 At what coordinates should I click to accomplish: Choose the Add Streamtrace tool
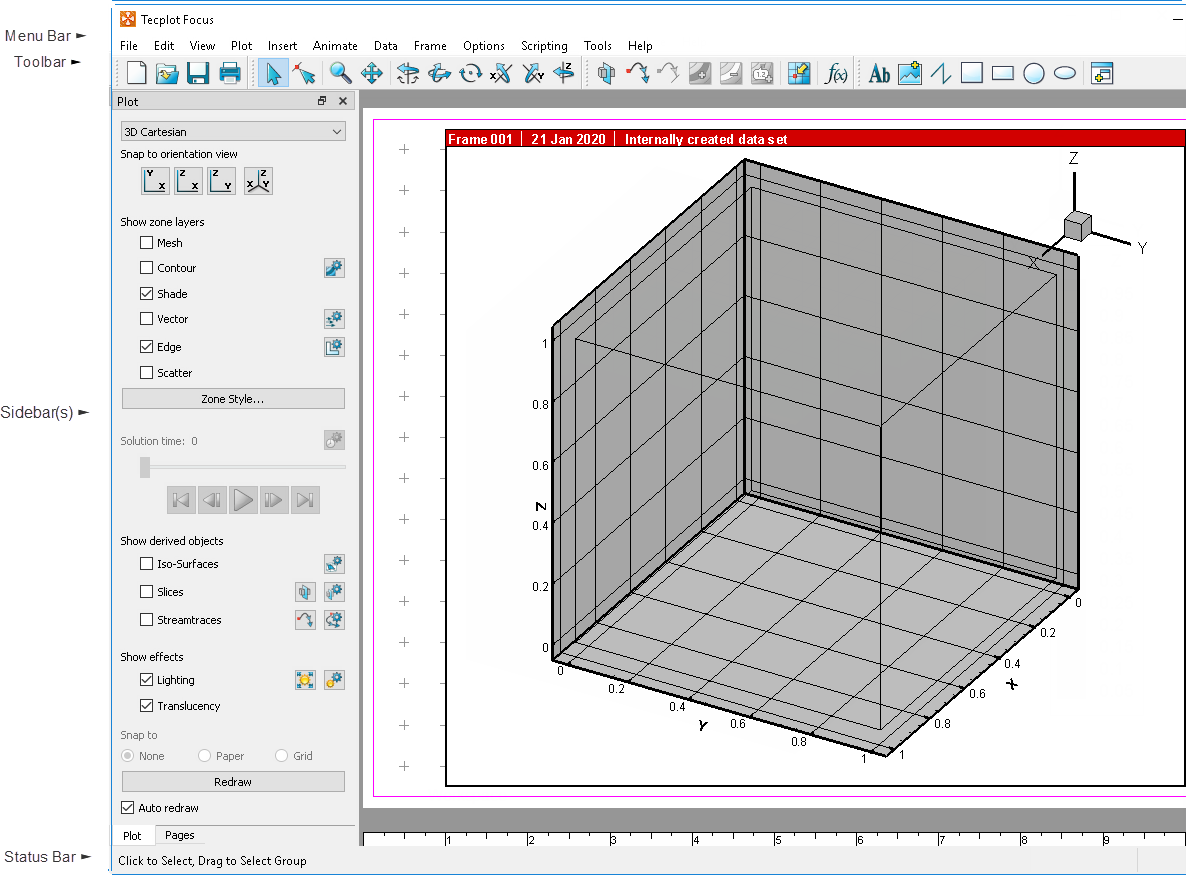pyautogui.click(x=638, y=73)
